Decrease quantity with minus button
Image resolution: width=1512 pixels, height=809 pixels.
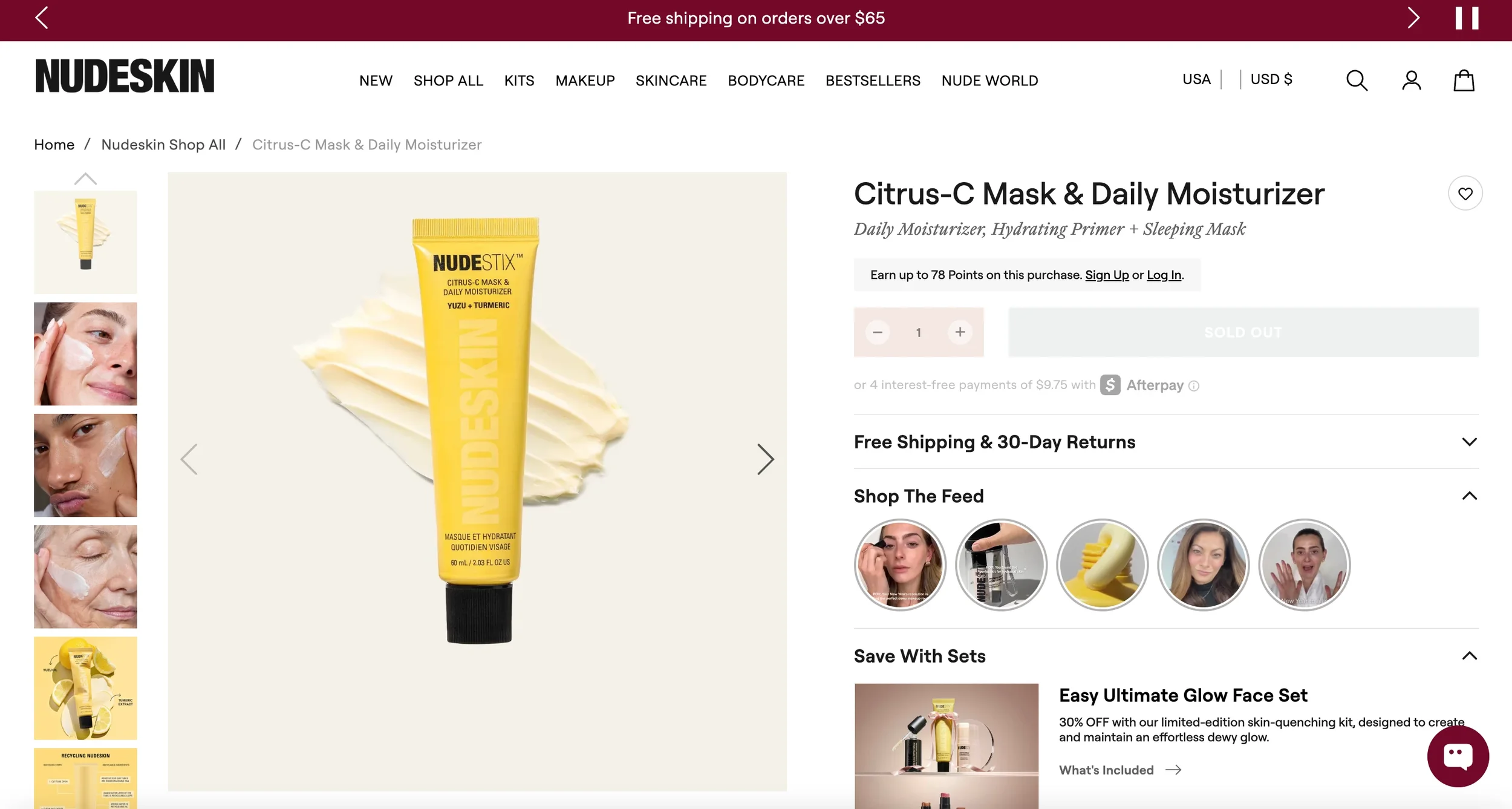point(878,332)
